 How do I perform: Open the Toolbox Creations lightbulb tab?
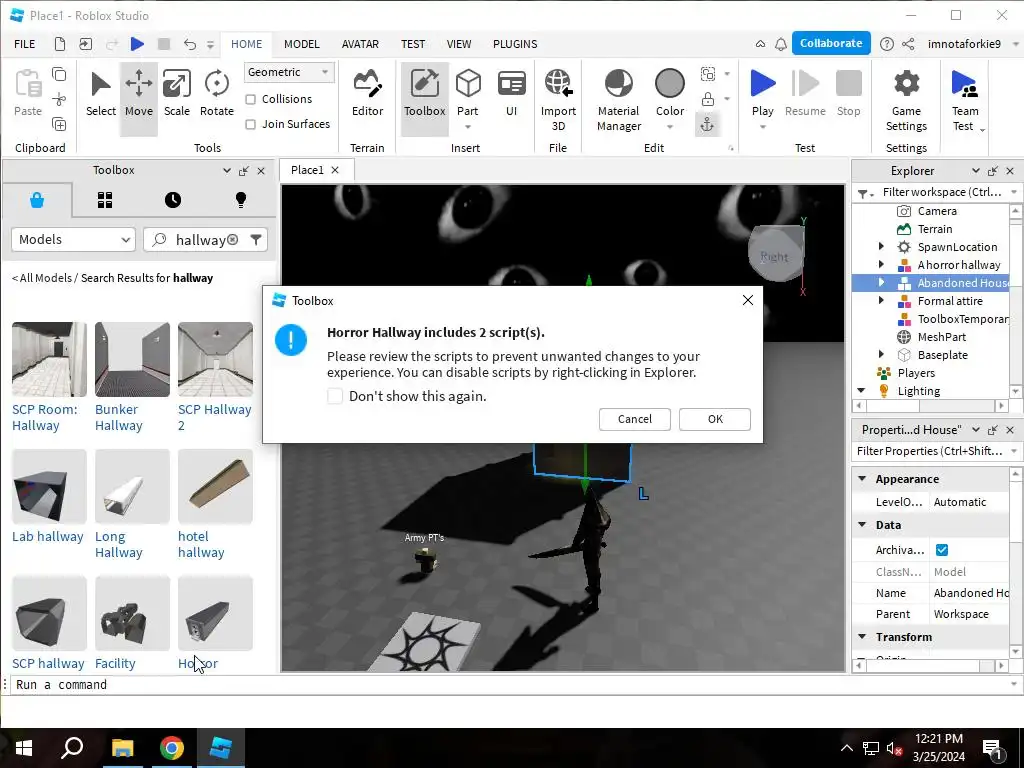point(240,200)
